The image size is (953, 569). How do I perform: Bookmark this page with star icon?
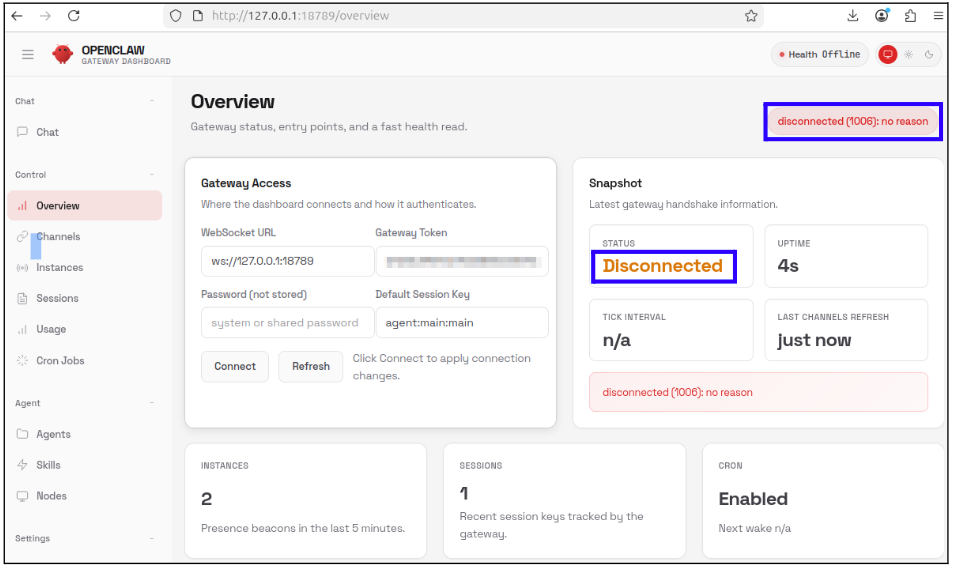click(751, 16)
